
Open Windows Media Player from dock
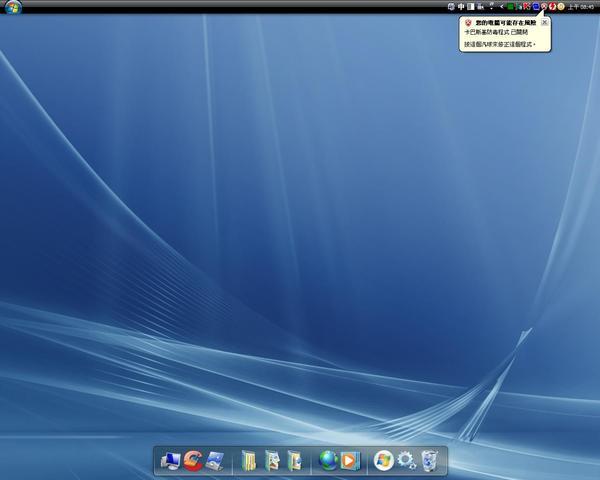350,460
